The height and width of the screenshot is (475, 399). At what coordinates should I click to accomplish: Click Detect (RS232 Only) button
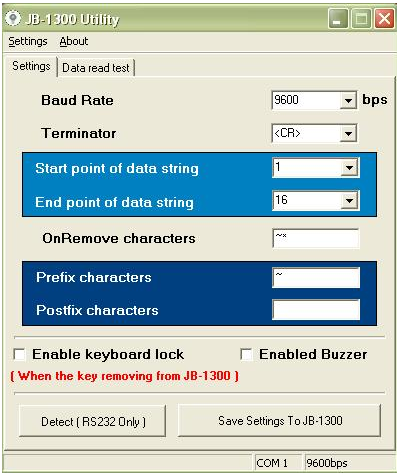(93, 421)
